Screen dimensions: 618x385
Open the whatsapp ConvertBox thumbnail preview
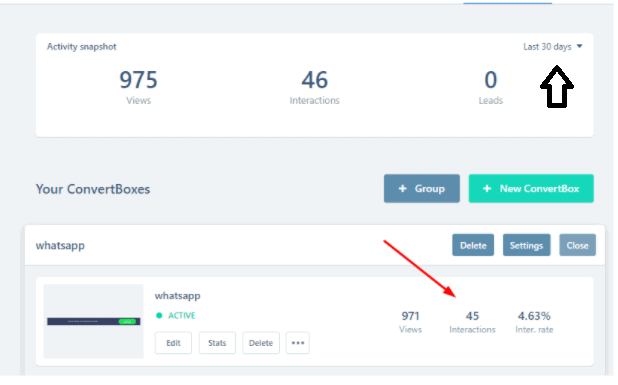(x=93, y=321)
